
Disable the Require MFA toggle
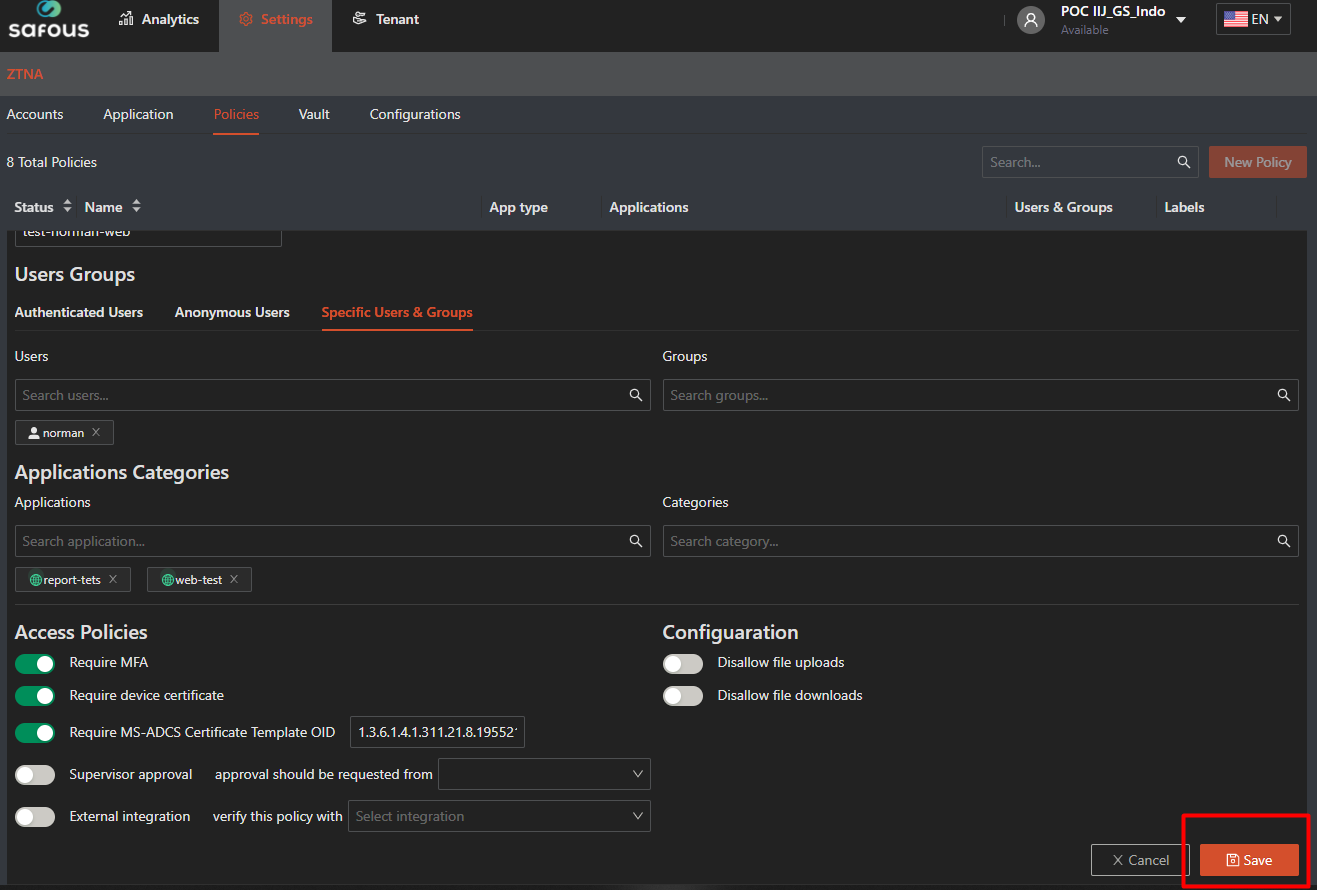pos(35,663)
